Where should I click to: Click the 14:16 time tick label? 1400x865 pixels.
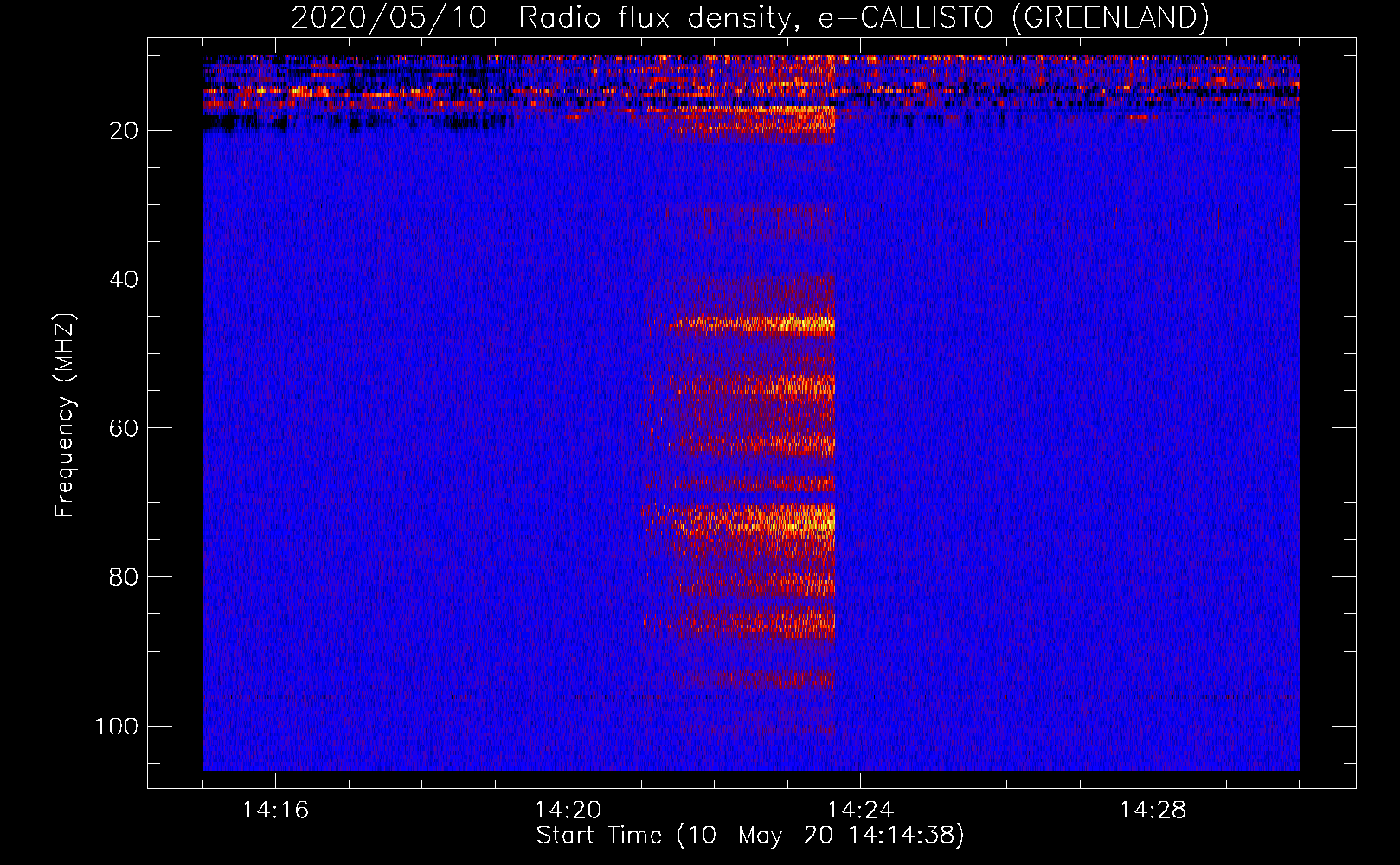[x=275, y=811]
